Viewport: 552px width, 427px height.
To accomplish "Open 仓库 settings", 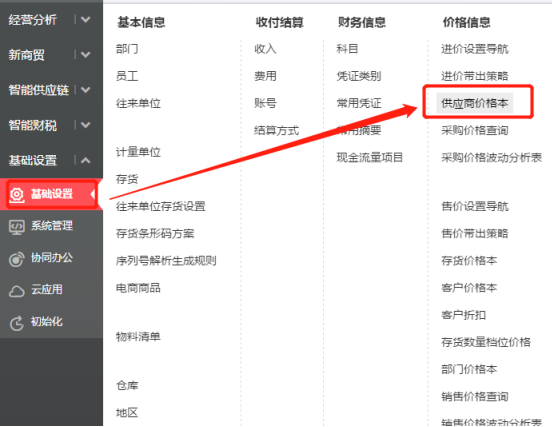I will 127,385.
